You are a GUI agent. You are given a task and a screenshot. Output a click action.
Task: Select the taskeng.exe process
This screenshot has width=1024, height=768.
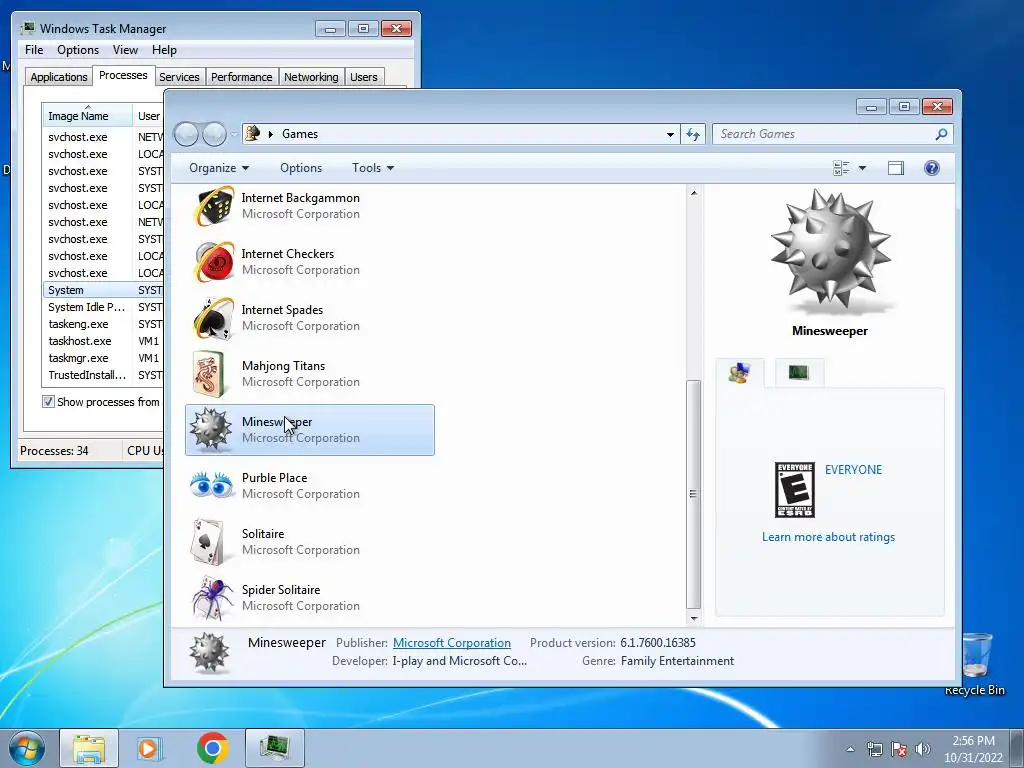click(103, 324)
